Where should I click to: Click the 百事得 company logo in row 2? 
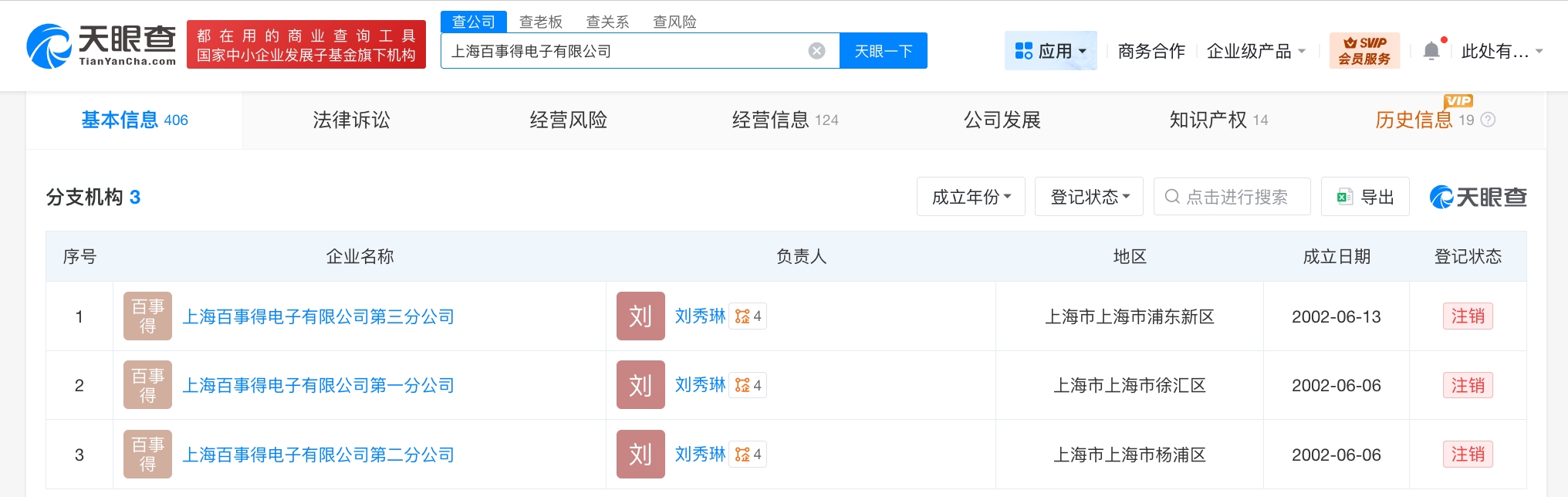pos(147,385)
